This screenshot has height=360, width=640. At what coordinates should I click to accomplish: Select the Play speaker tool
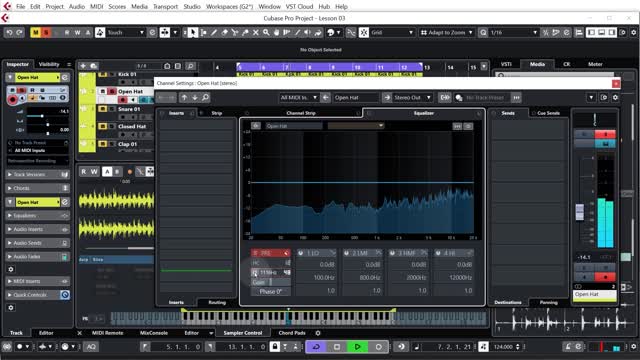307,32
